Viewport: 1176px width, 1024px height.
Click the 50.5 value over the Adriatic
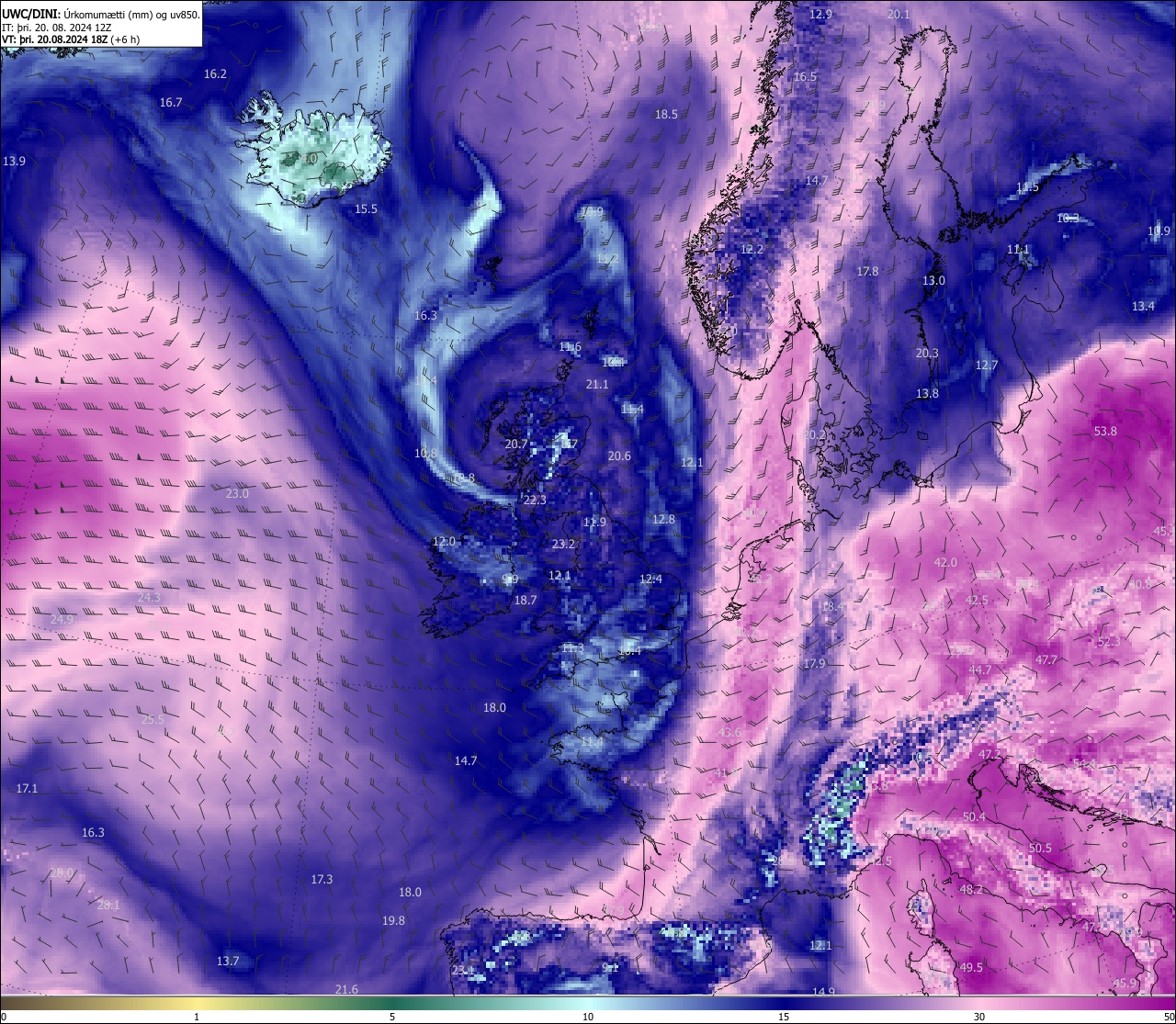1040,848
